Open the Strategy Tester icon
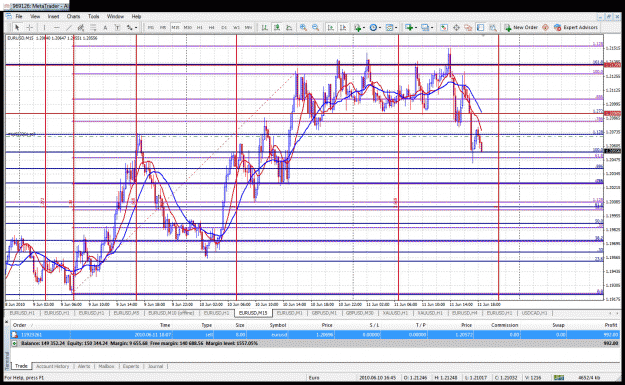This screenshot has height=385, width=625. pos(493,28)
